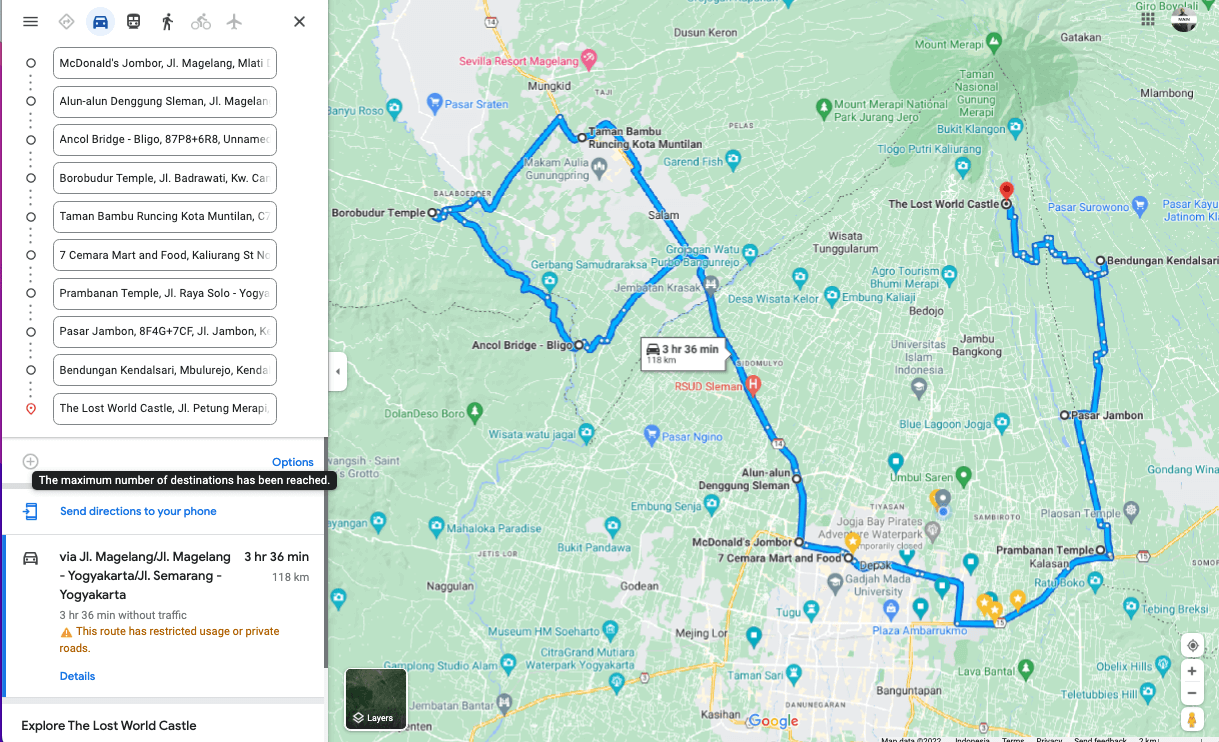Select transit travel mode
The width and height of the screenshot is (1219, 742).
tap(133, 22)
